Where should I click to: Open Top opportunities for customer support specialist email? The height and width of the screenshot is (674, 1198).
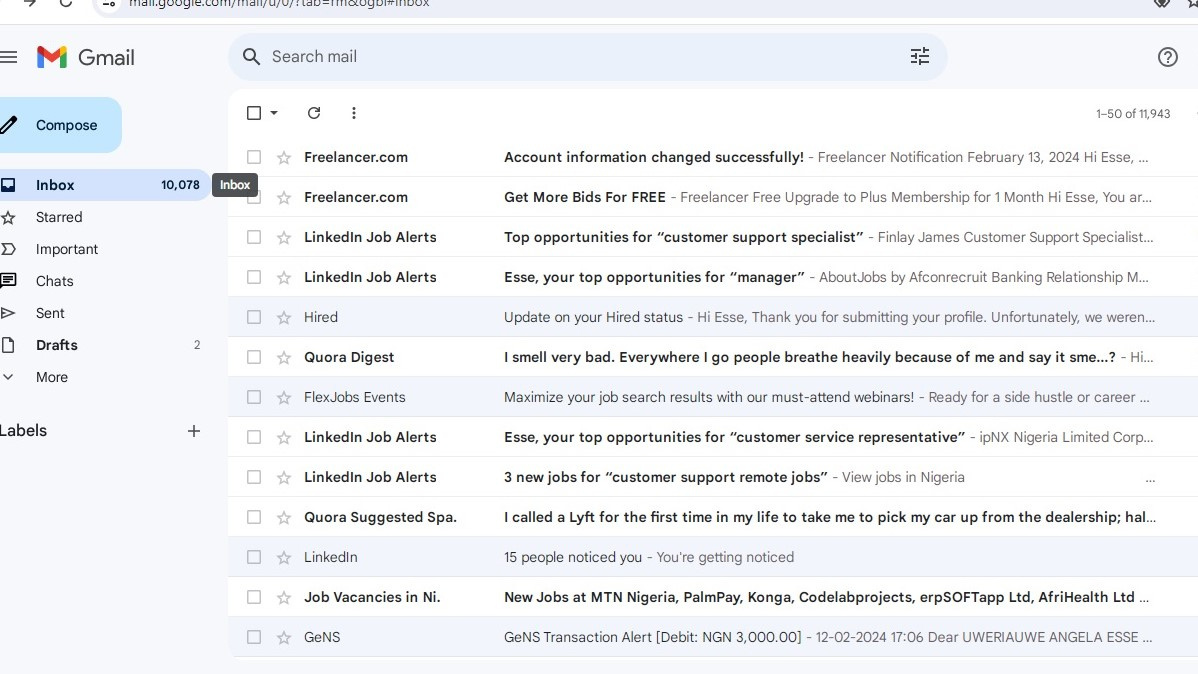[x=713, y=237]
